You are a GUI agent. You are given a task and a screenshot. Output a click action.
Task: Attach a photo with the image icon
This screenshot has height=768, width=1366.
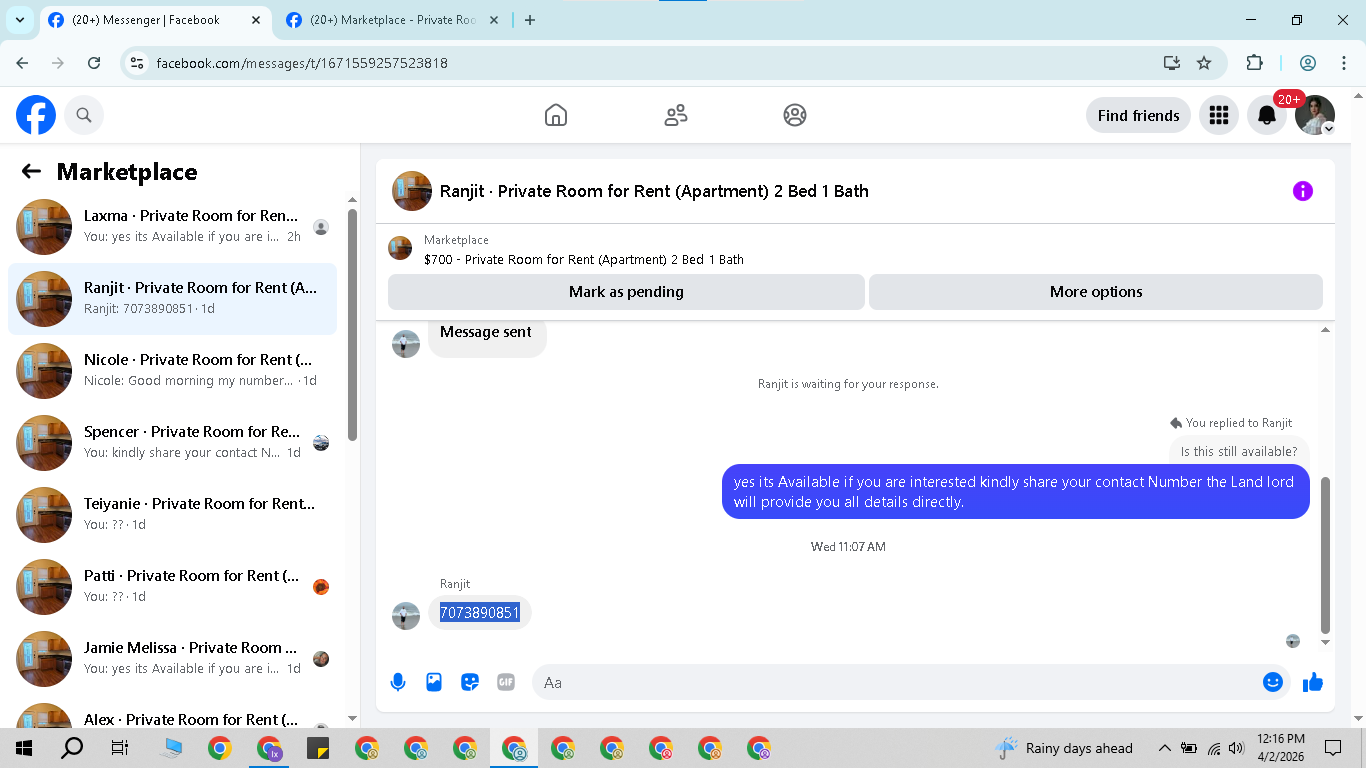[x=434, y=682]
